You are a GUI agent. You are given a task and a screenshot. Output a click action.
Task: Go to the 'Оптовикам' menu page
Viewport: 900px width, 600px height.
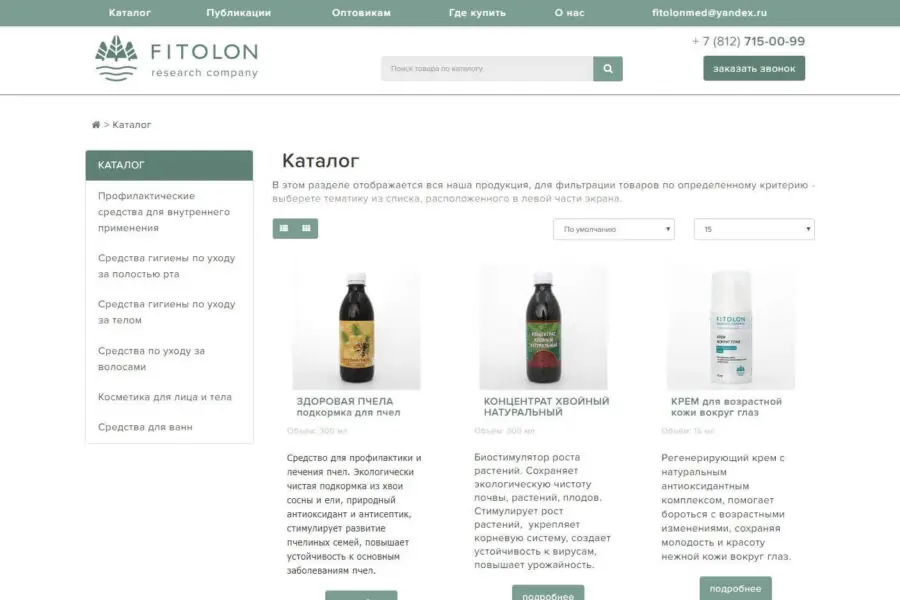pyautogui.click(x=361, y=13)
